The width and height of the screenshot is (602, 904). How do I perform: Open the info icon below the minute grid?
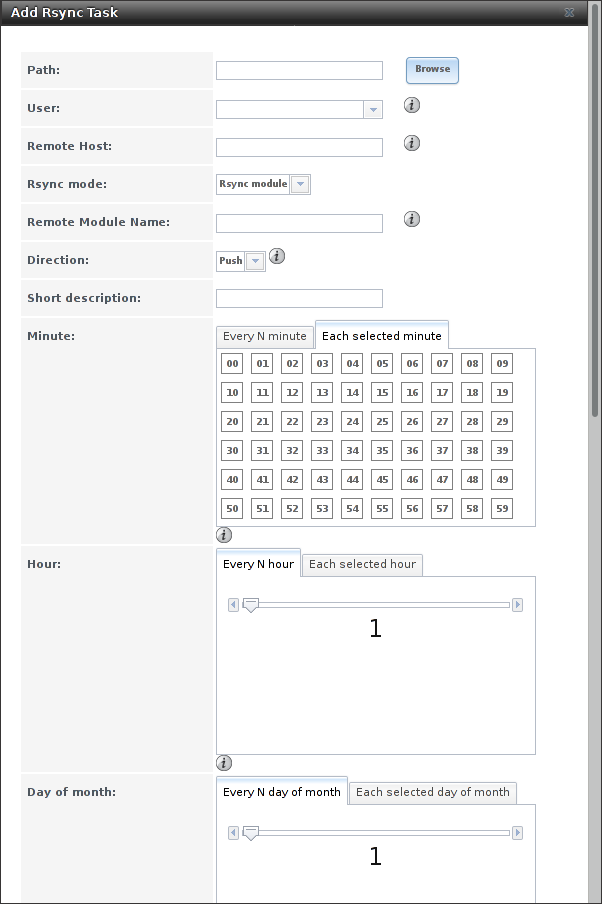[224, 535]
